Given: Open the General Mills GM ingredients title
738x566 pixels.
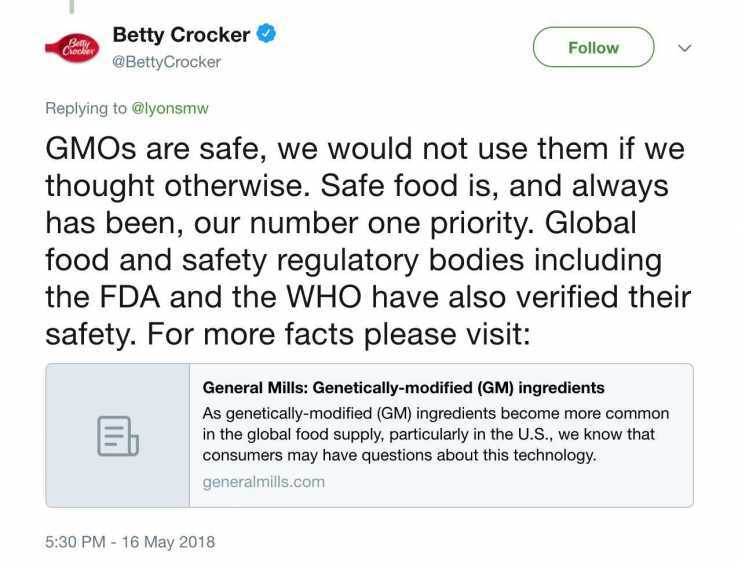Looking at the screenshot, I should click(403, 387).
